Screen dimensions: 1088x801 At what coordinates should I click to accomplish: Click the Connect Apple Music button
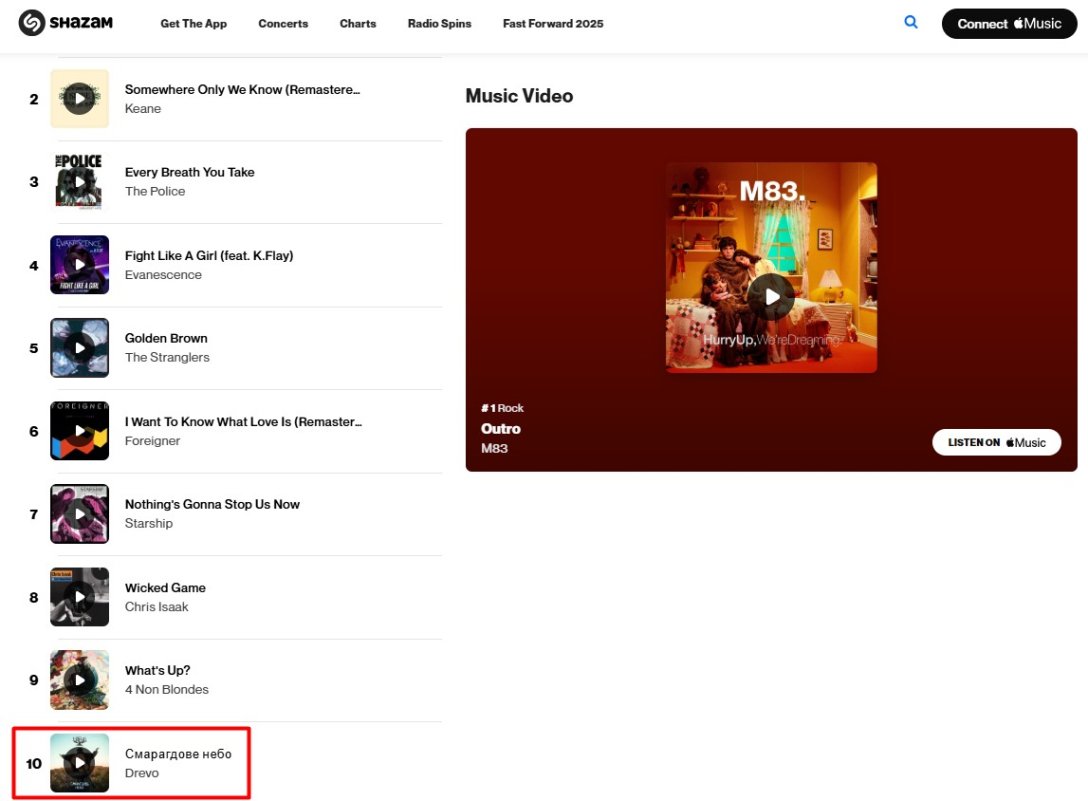pos(1009,24)
